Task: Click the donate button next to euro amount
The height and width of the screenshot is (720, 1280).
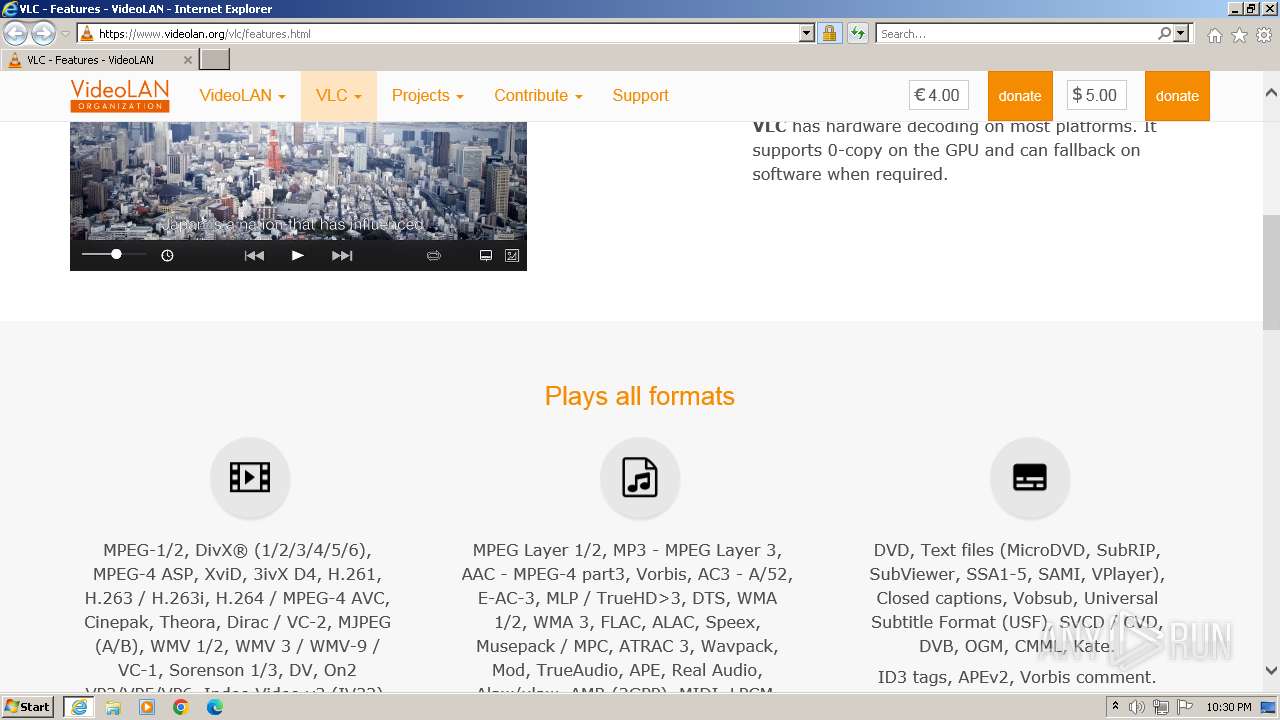Action: pyautogui.click(x=1020, y=96)
